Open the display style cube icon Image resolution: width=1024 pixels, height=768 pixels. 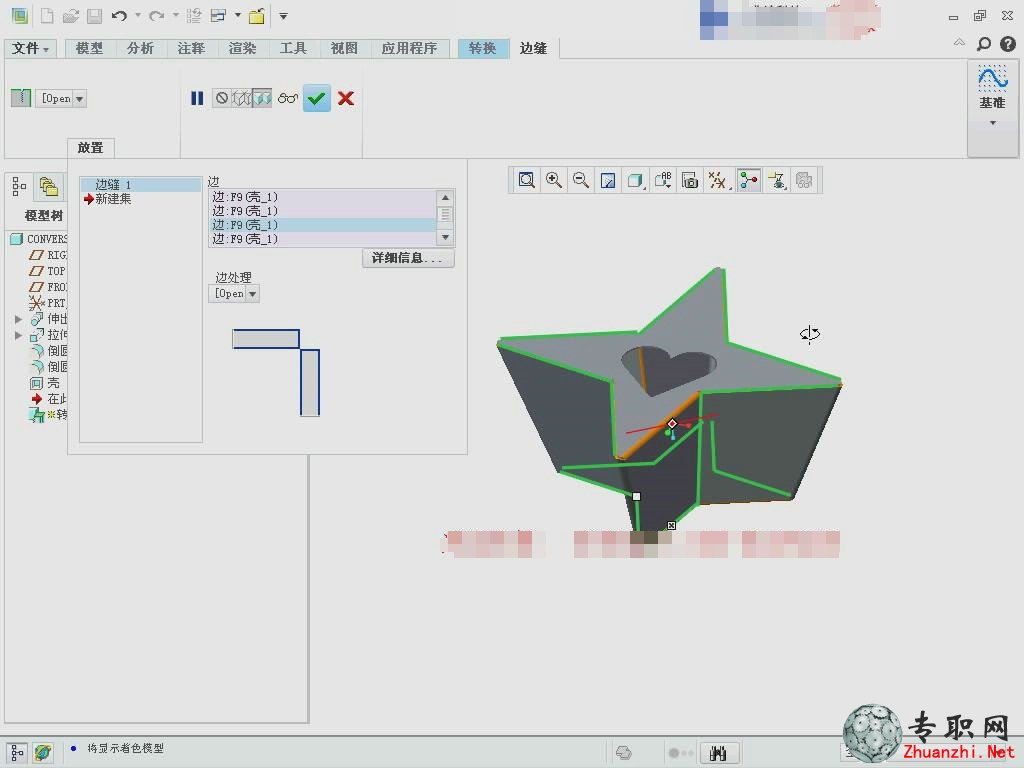[635, 180]
